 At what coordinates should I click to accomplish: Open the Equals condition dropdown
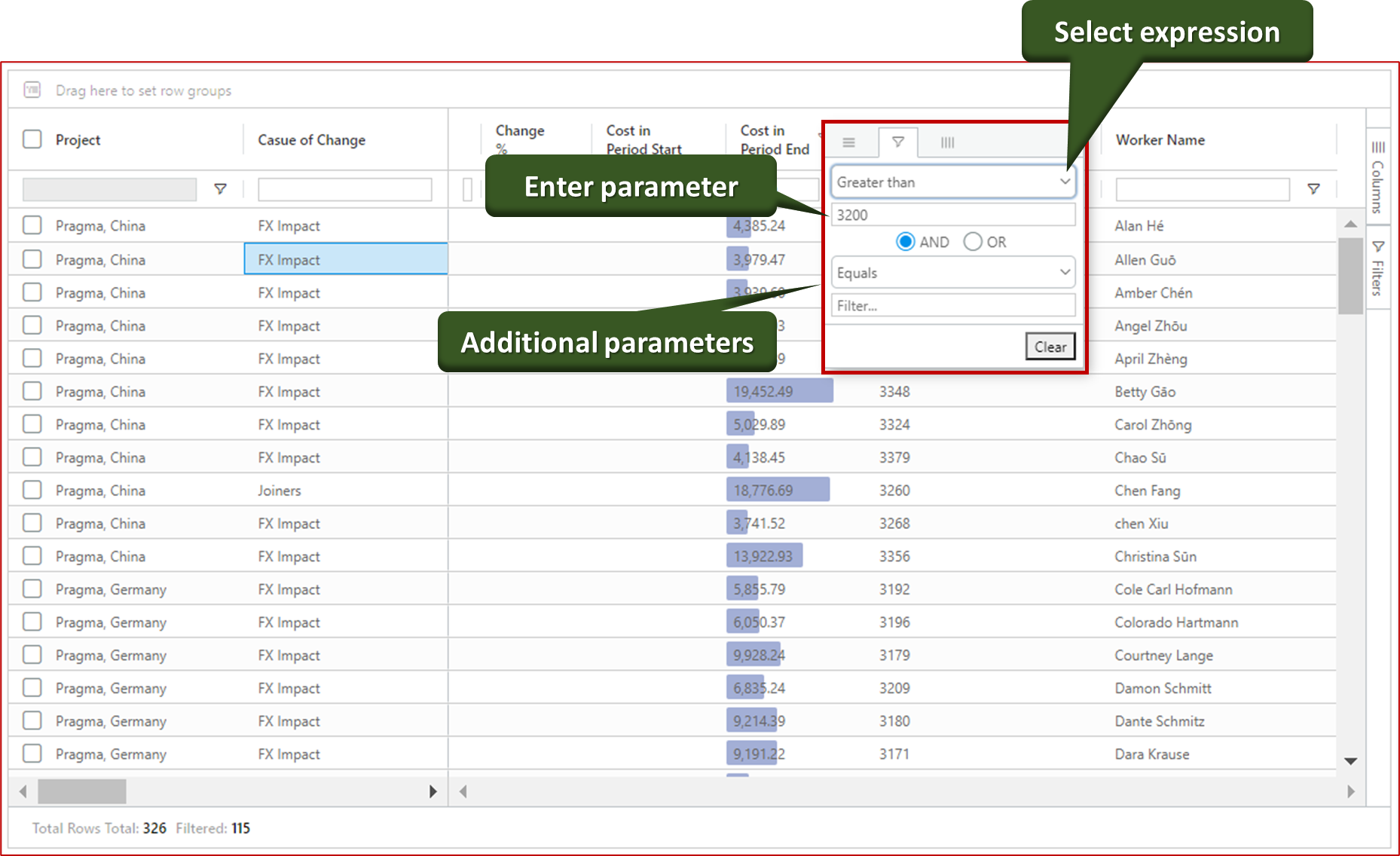point(952,273)
